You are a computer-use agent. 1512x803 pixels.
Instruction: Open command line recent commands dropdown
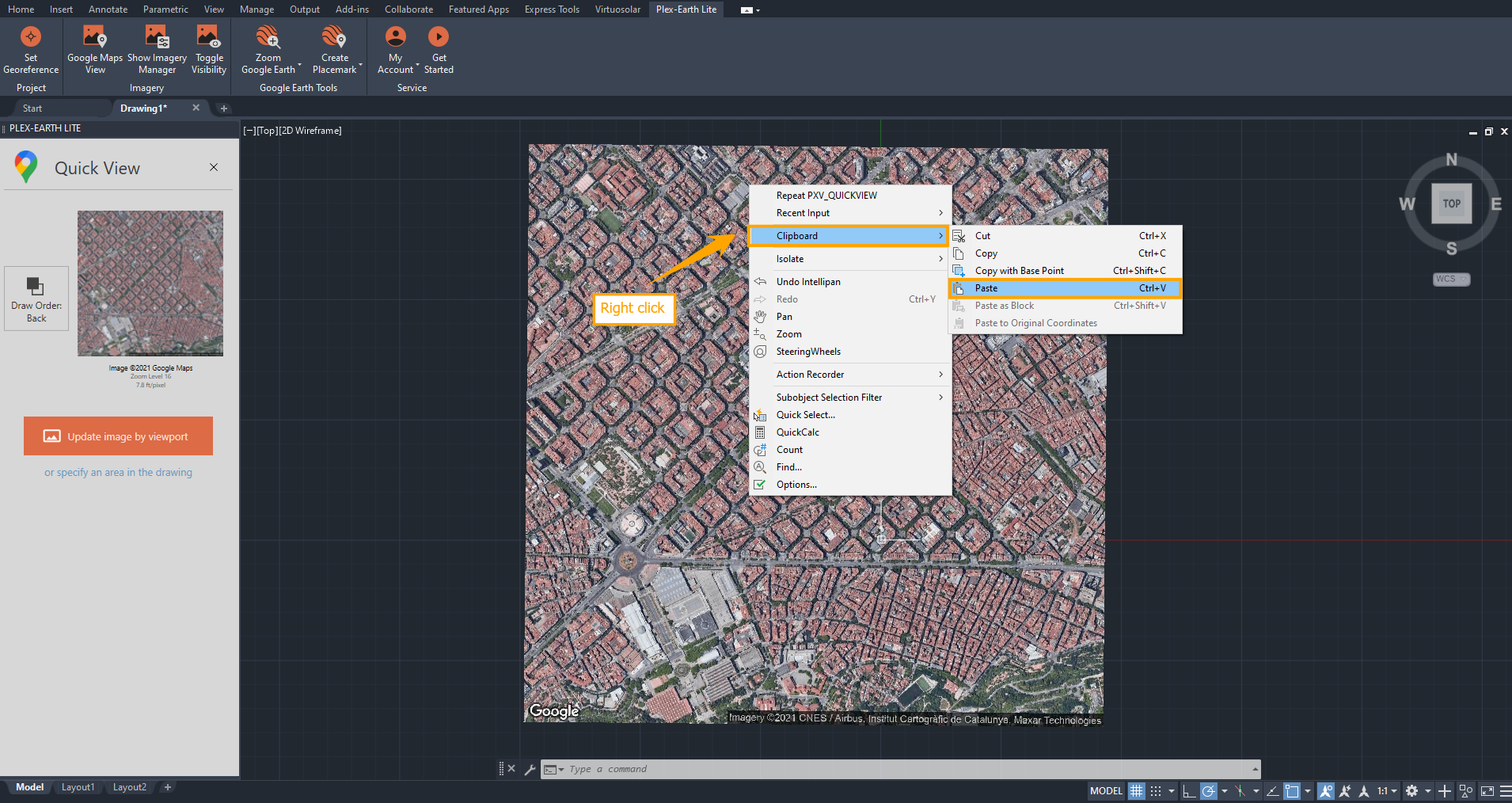553,769
